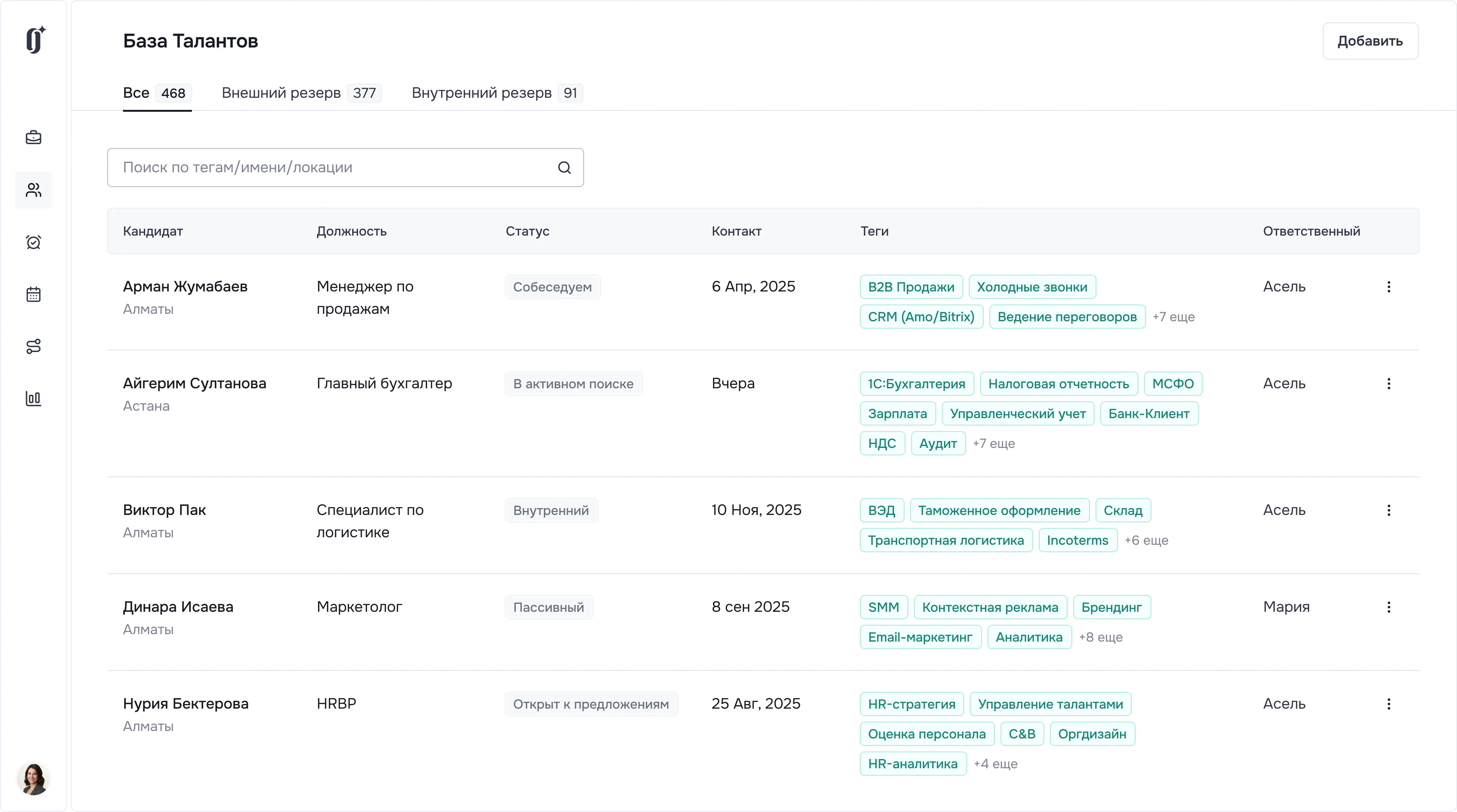Expand '+8 еще' tags for Динара Исаева
The width and height of the screenshot is (1457, 812).
(x=1100, y=637)
